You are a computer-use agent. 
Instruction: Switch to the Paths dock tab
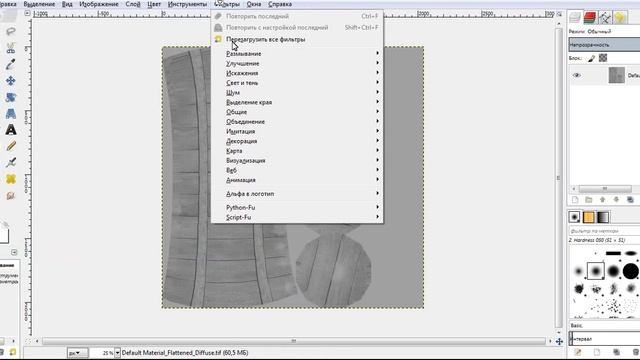pos(605,18)
